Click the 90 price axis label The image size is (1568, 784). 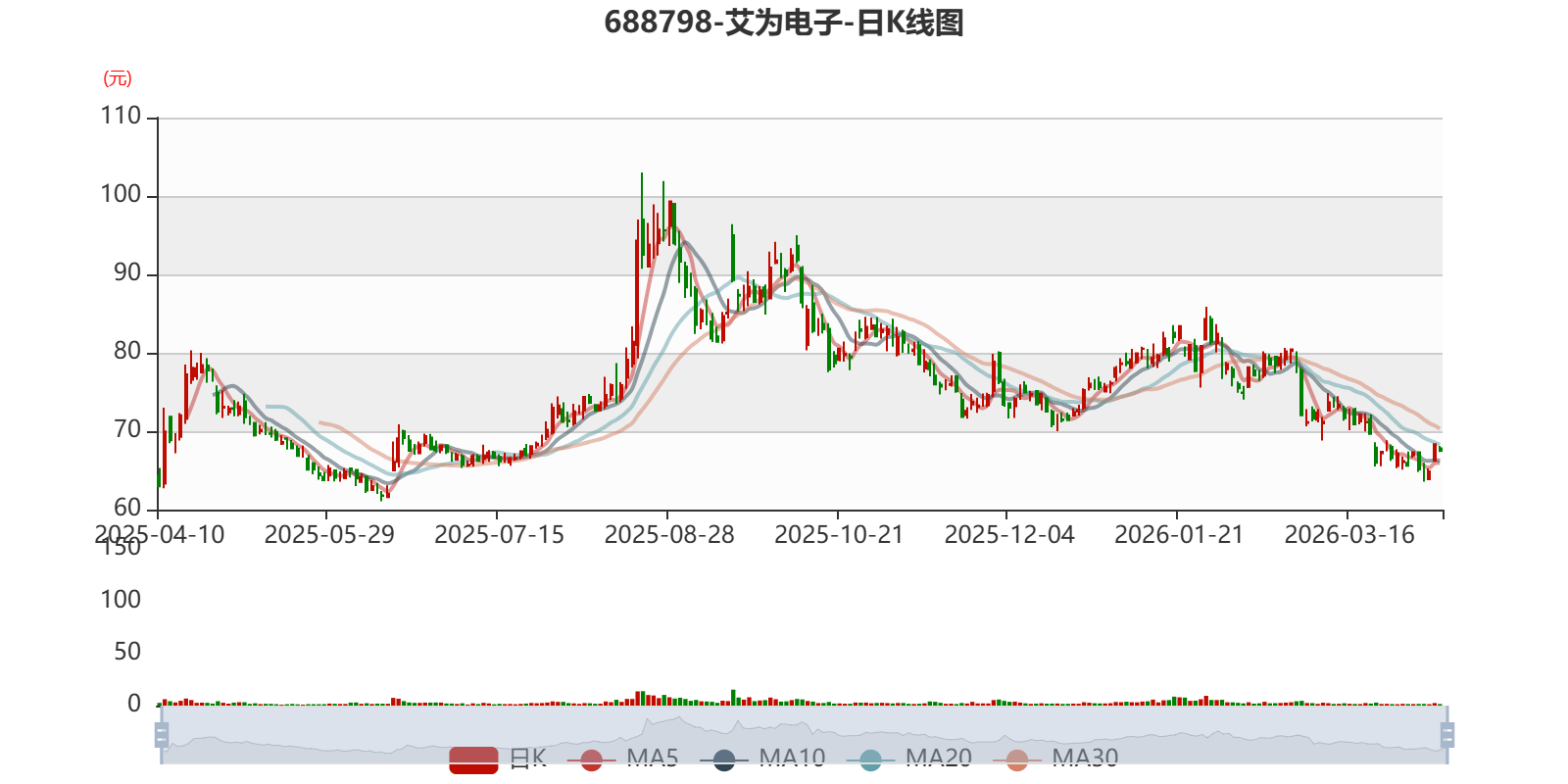(x=127, y=272)
